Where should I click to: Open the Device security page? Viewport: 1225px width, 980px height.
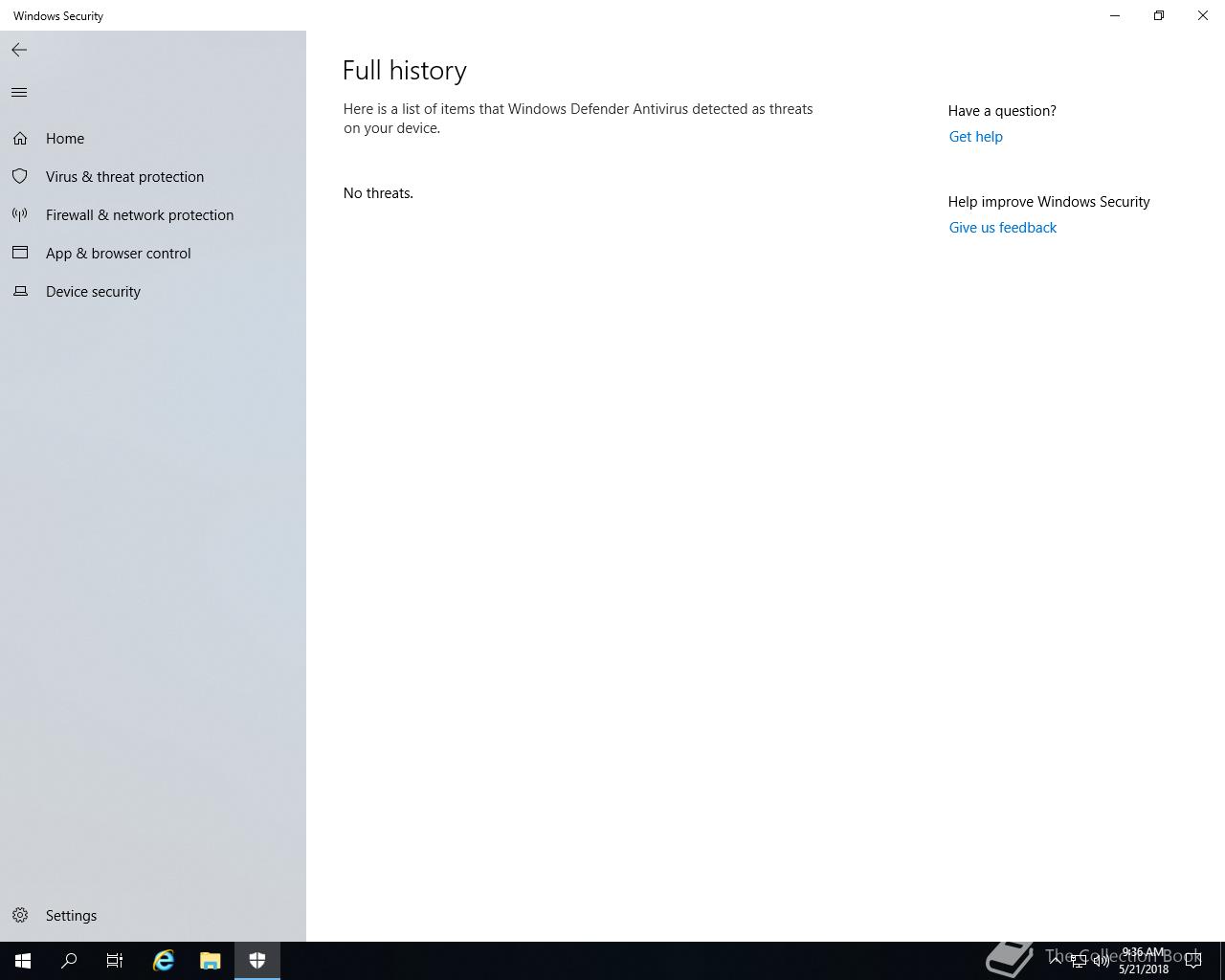pyautogui.click(x=153, y=291)
